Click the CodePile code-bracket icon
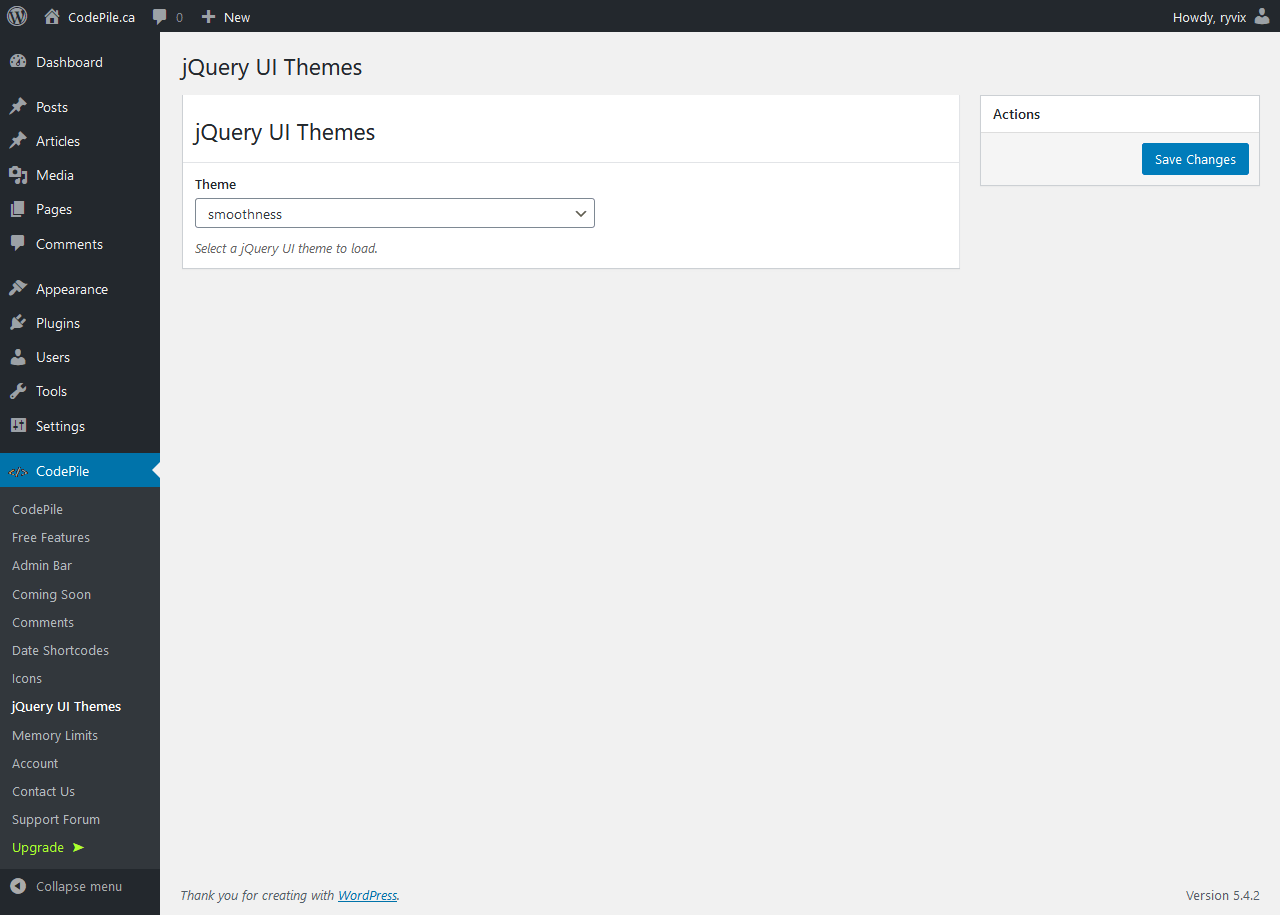 (18, 471)
